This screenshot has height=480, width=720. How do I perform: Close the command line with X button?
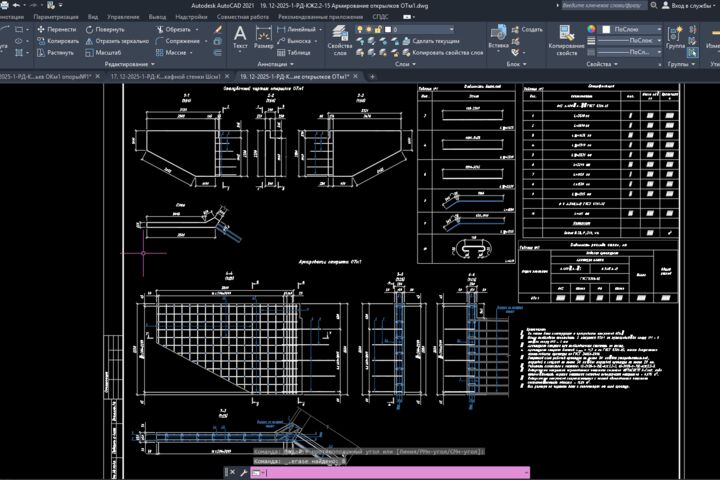click(232, 472)
